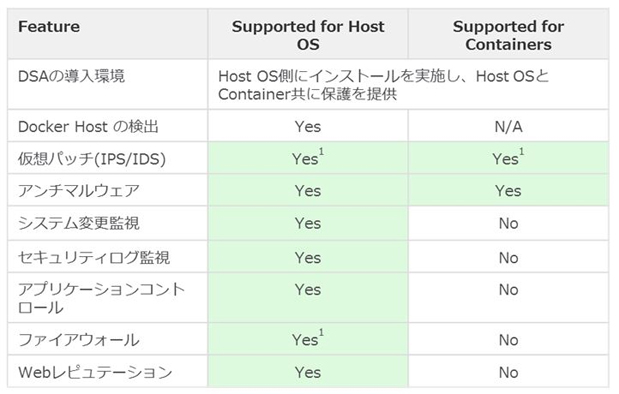Click the Yes cell for アンチマルウェア containers
The image size is (619, 394).
508,191
